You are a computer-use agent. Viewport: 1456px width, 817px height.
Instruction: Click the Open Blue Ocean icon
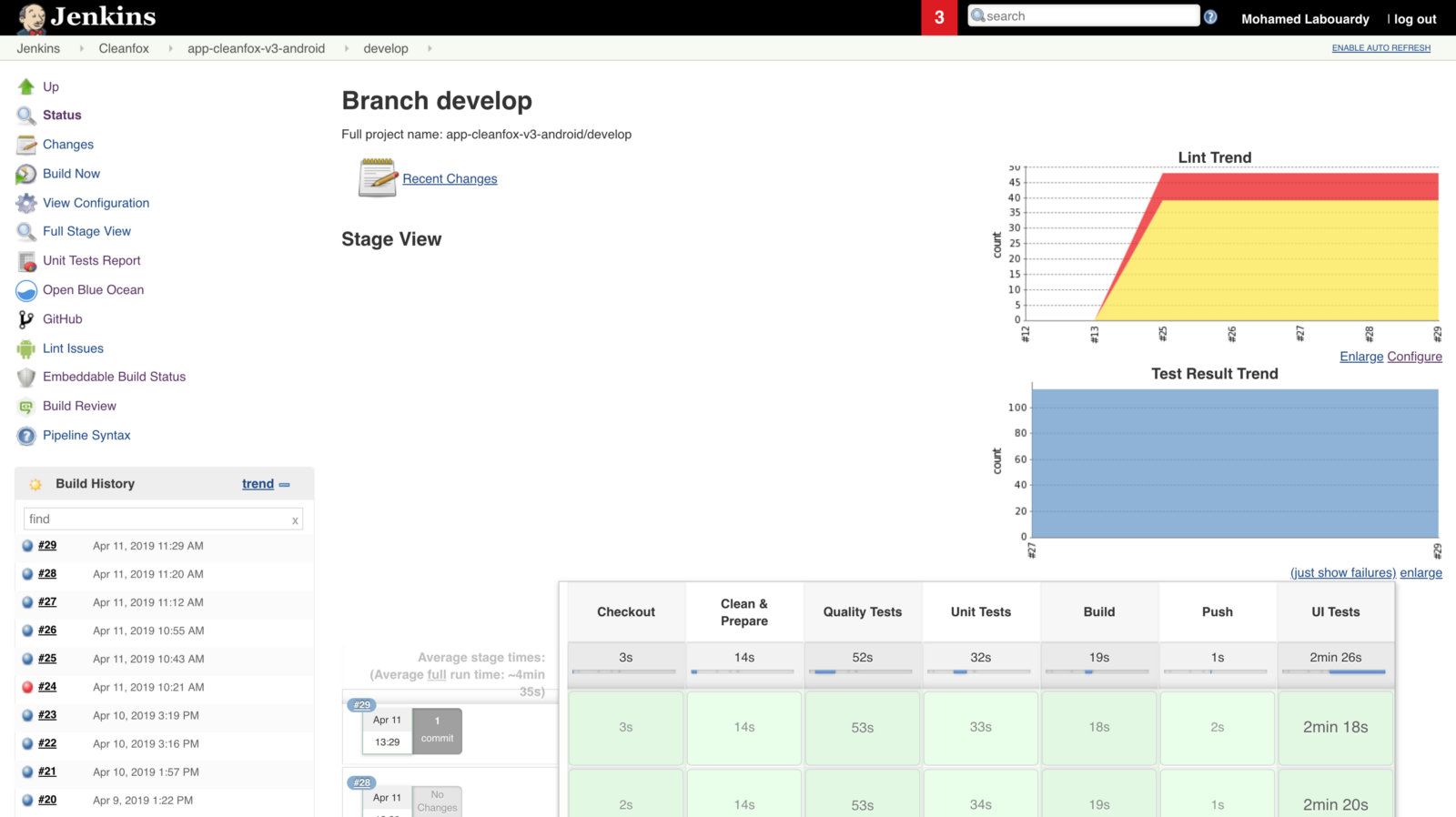(x=26, y=290)
